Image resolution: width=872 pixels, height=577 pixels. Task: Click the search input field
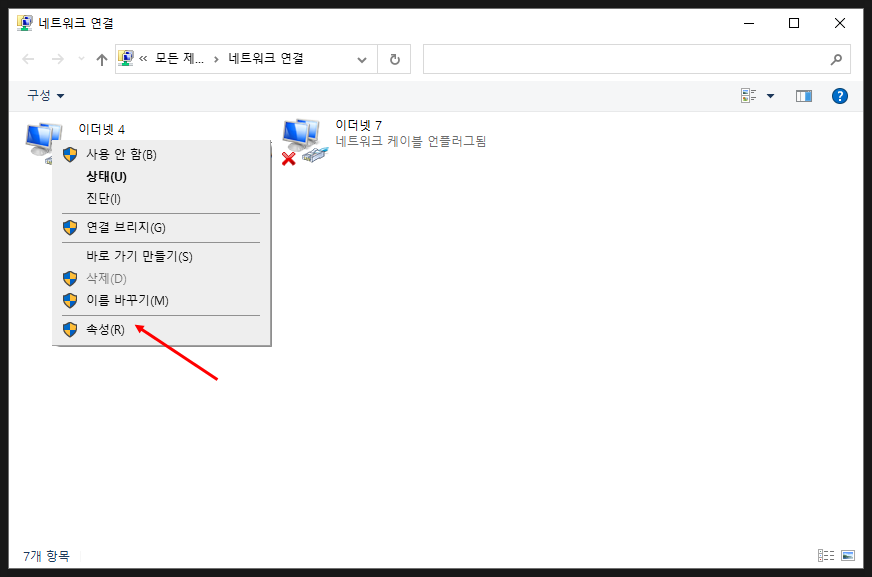(x=637, y=59)
